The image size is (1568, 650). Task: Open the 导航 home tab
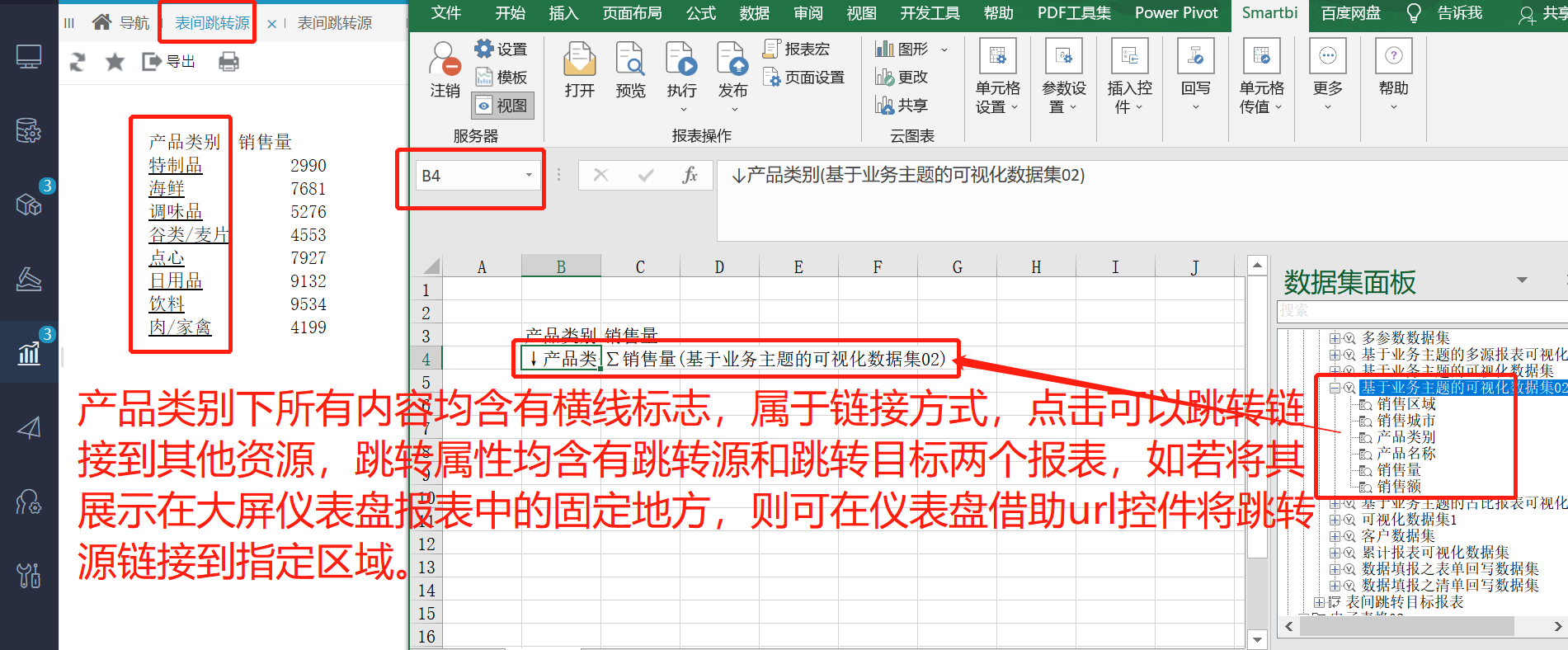click(x=120, y=22)
